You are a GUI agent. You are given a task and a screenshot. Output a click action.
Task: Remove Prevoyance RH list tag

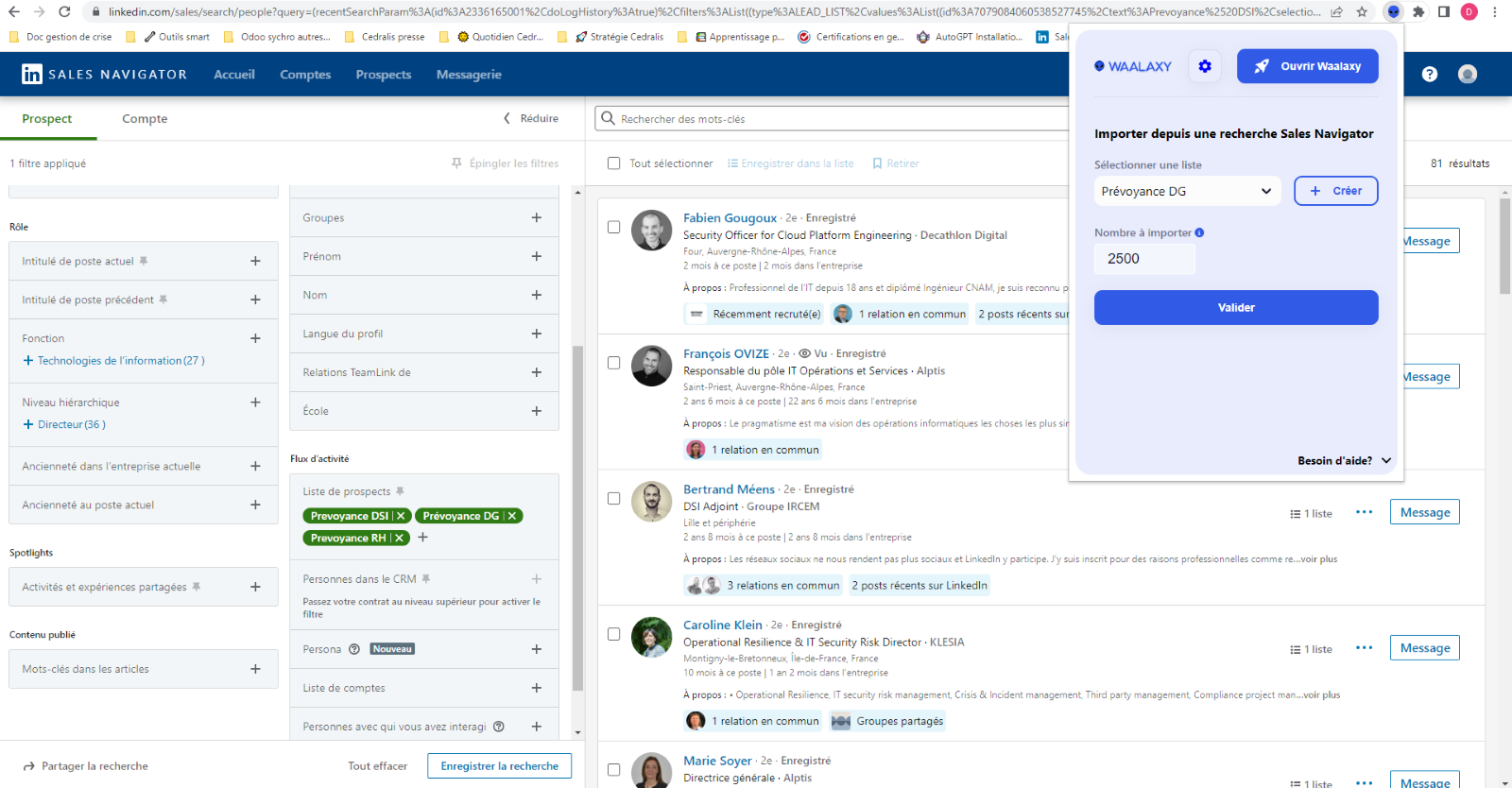pyautogui.click(x=399, y=538)
